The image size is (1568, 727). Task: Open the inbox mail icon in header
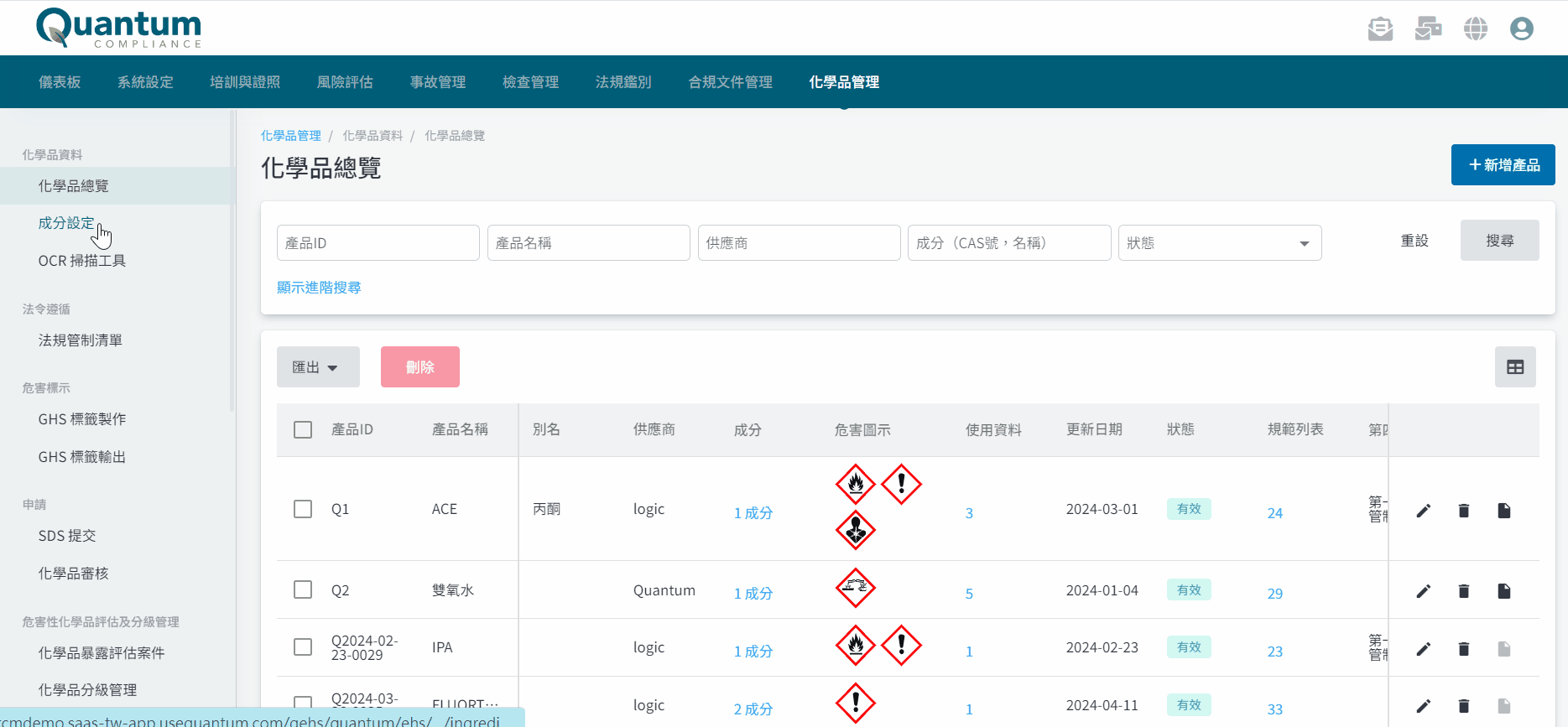1380,29
